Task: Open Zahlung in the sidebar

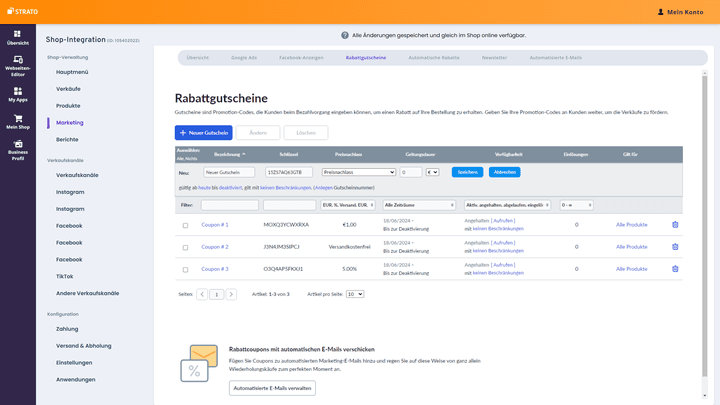Action: point(67,329)
